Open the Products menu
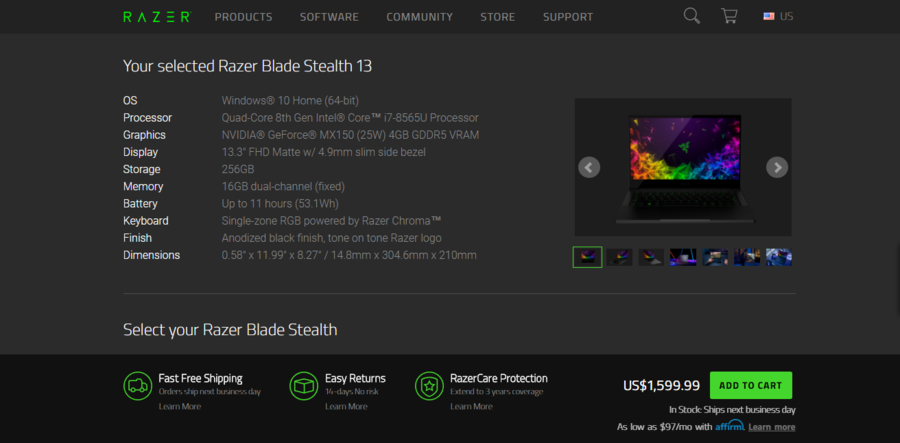Image resolution: width=900 pixels, height=443 pixels. point(243,17)
